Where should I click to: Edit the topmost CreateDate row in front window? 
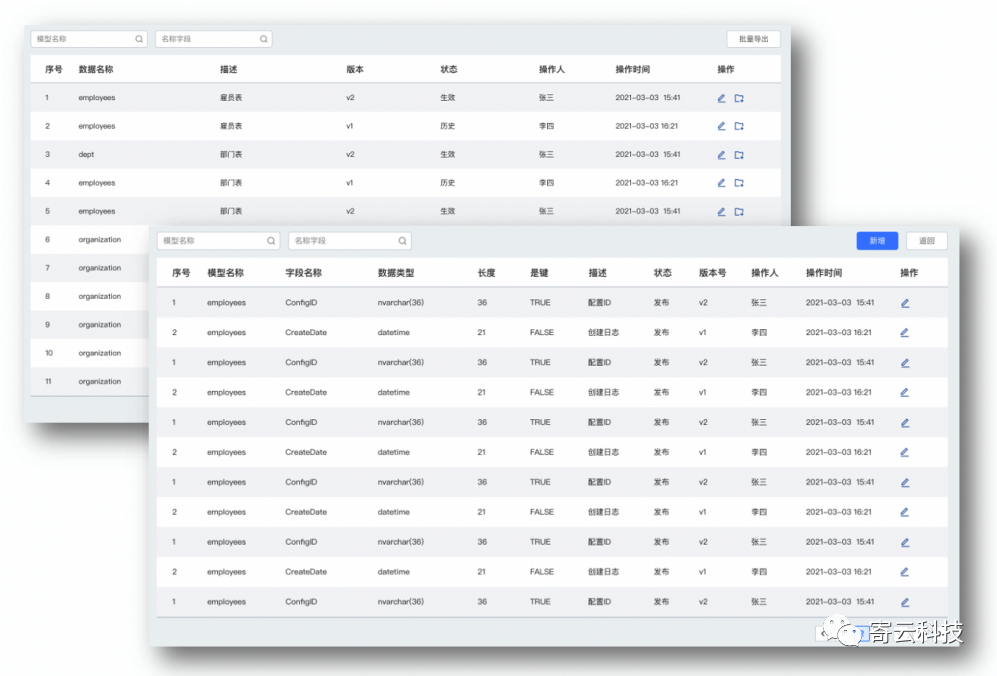pos(905,333)
